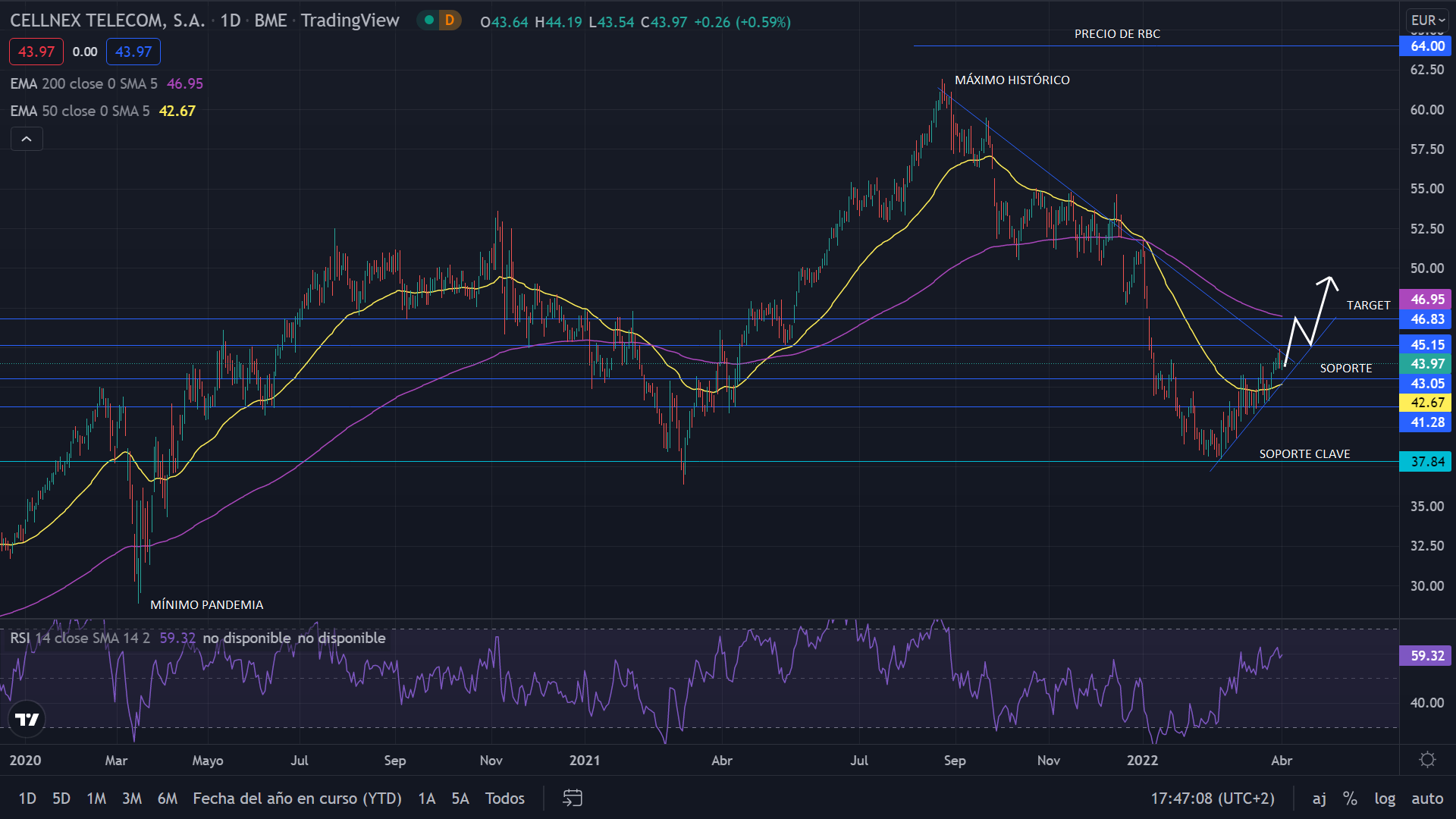Viewport: 1456px width, 819px height.
Task: Select Fecha del año en curso range
Action: coord(297,798)
